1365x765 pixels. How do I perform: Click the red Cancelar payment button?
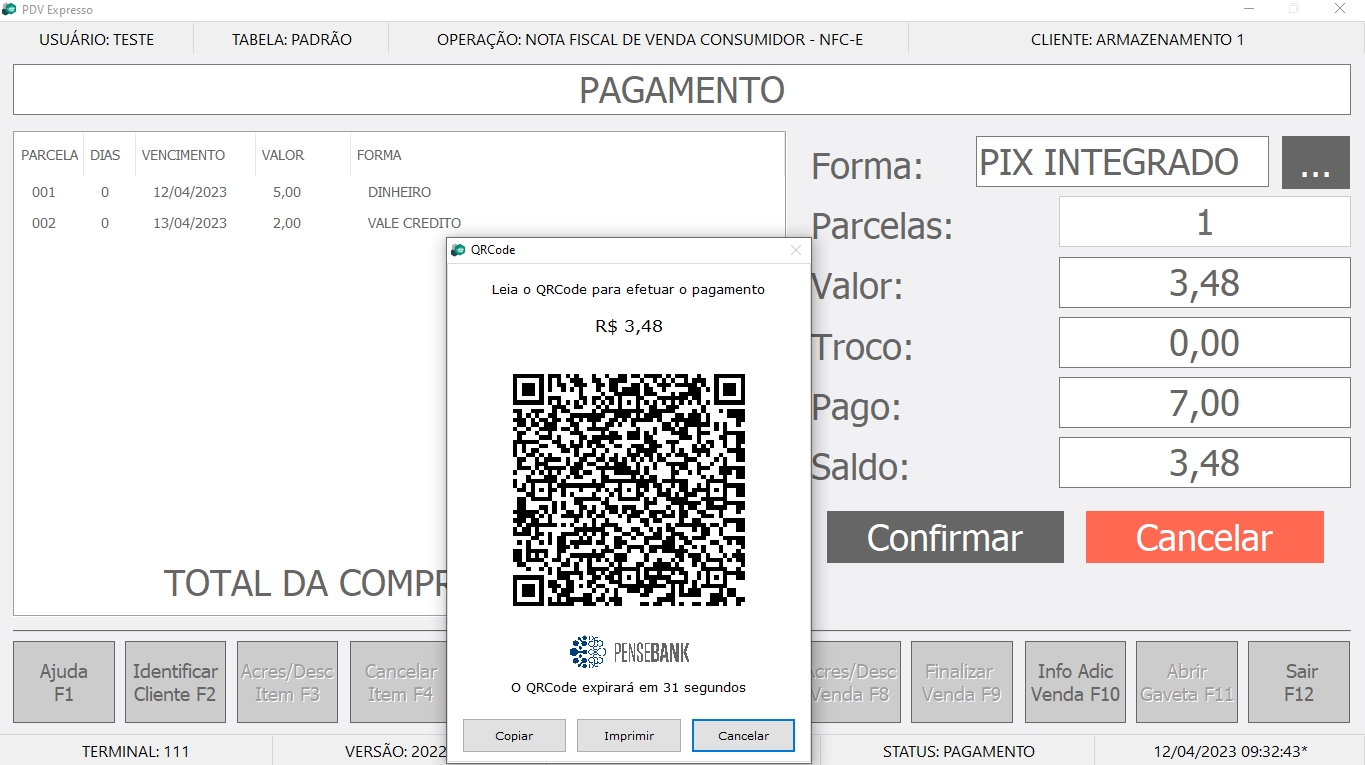pos(1205,537)
